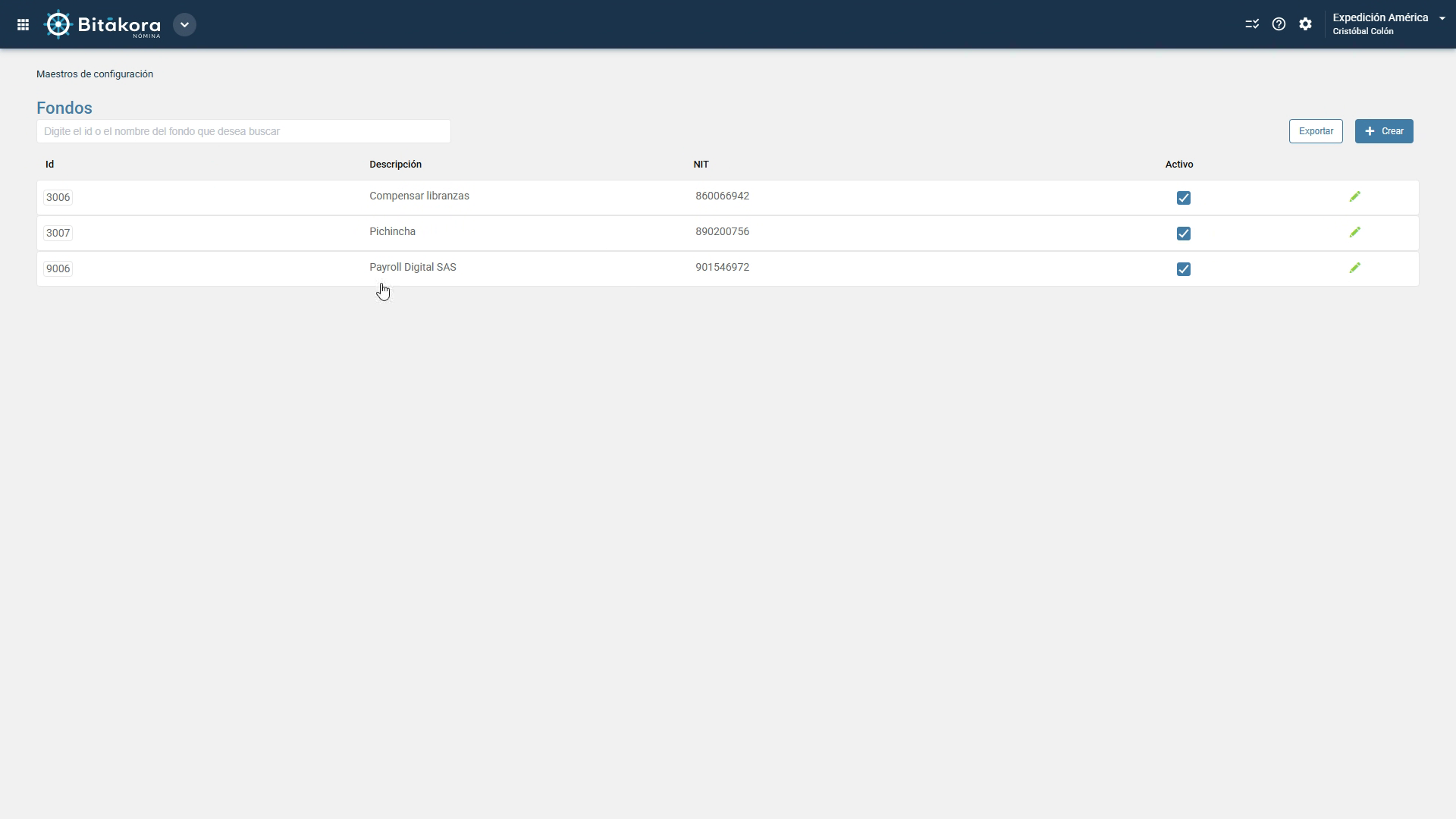Click the Exportar button
The image size is (1456, 819).
(1316, 131)
